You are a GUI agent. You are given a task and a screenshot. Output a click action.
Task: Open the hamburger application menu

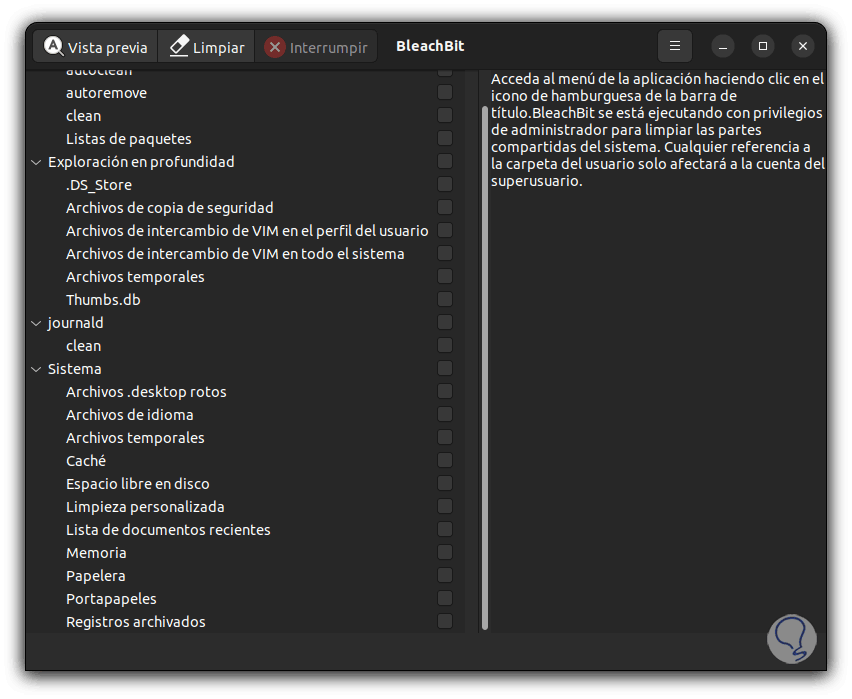coord(674,46)
